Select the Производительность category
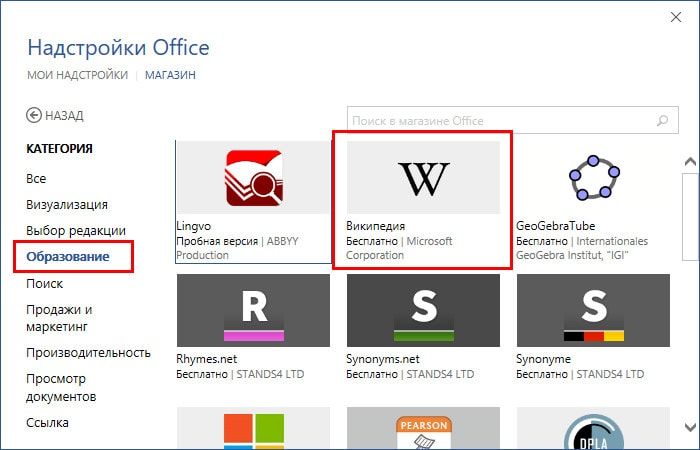This screenshot has width=700, height=450. pos(88,352)
